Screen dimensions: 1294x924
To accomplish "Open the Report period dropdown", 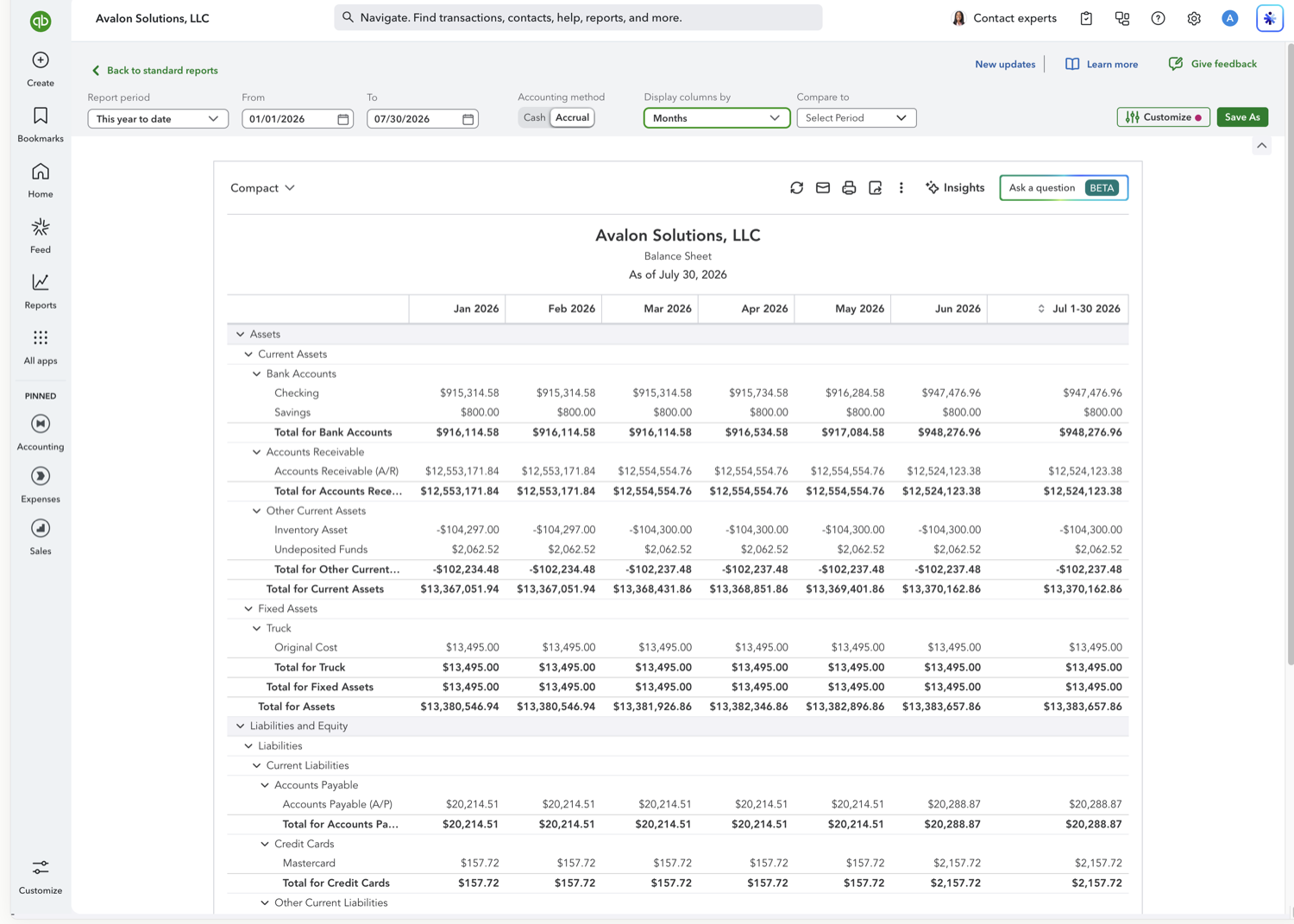I will (158, 119).
